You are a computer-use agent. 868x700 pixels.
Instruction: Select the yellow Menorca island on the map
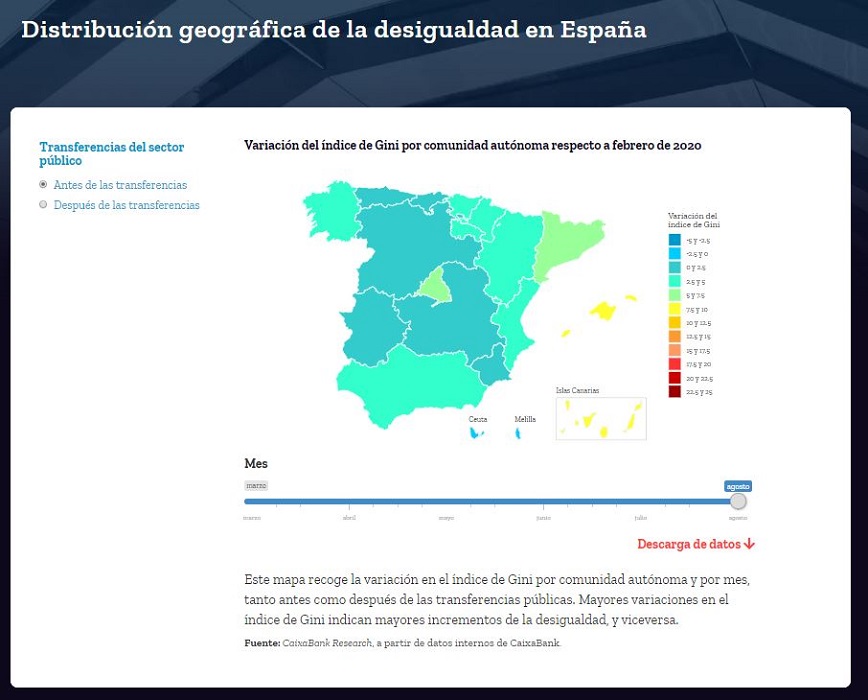click(631, 298)
